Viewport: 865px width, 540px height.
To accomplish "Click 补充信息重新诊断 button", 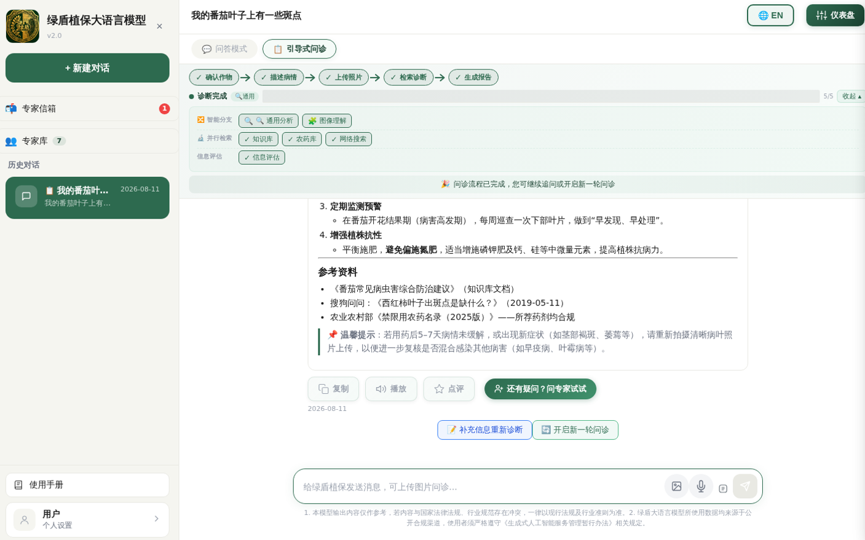I will (x=484, y=430).
